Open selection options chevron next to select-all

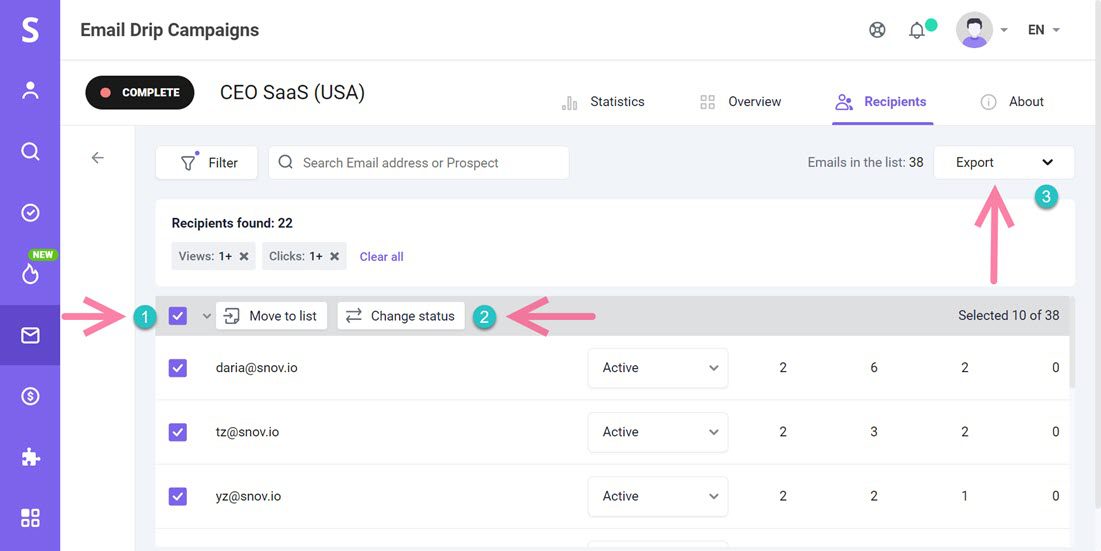click(x=206, y=316)
